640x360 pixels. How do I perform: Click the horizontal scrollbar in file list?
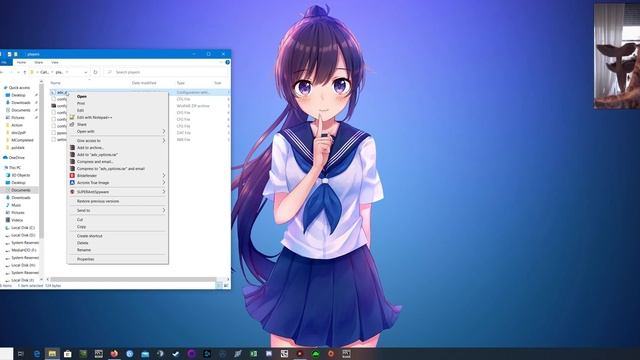click(133, 280)
